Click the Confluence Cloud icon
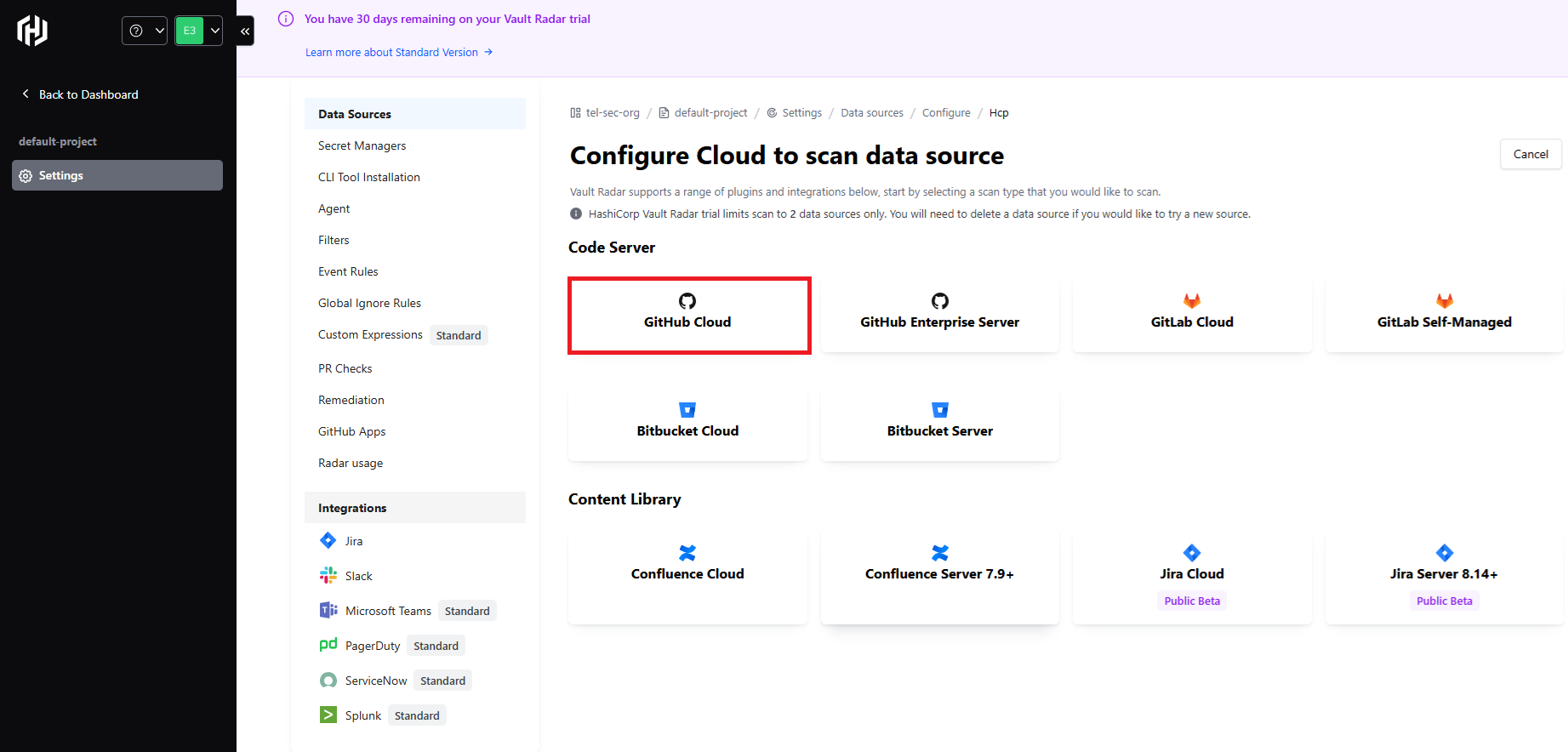Viewport: 1568px width, 752px height. click(687, 552)
